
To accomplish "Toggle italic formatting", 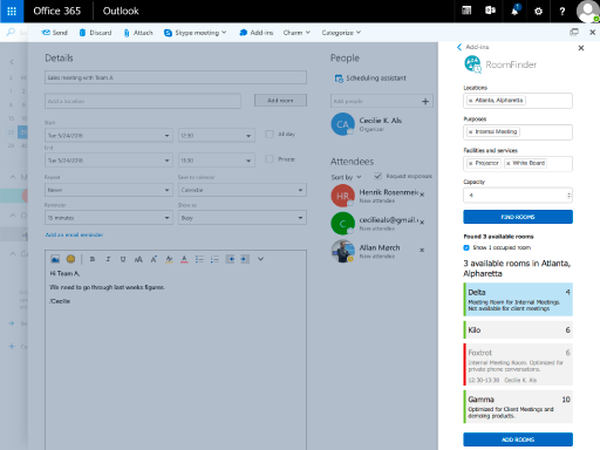I will 108,259.
